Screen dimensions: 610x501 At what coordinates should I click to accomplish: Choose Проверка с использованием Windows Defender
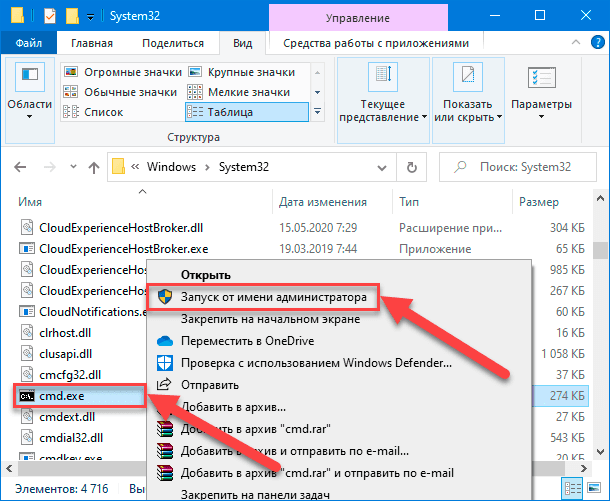point(338,363)
